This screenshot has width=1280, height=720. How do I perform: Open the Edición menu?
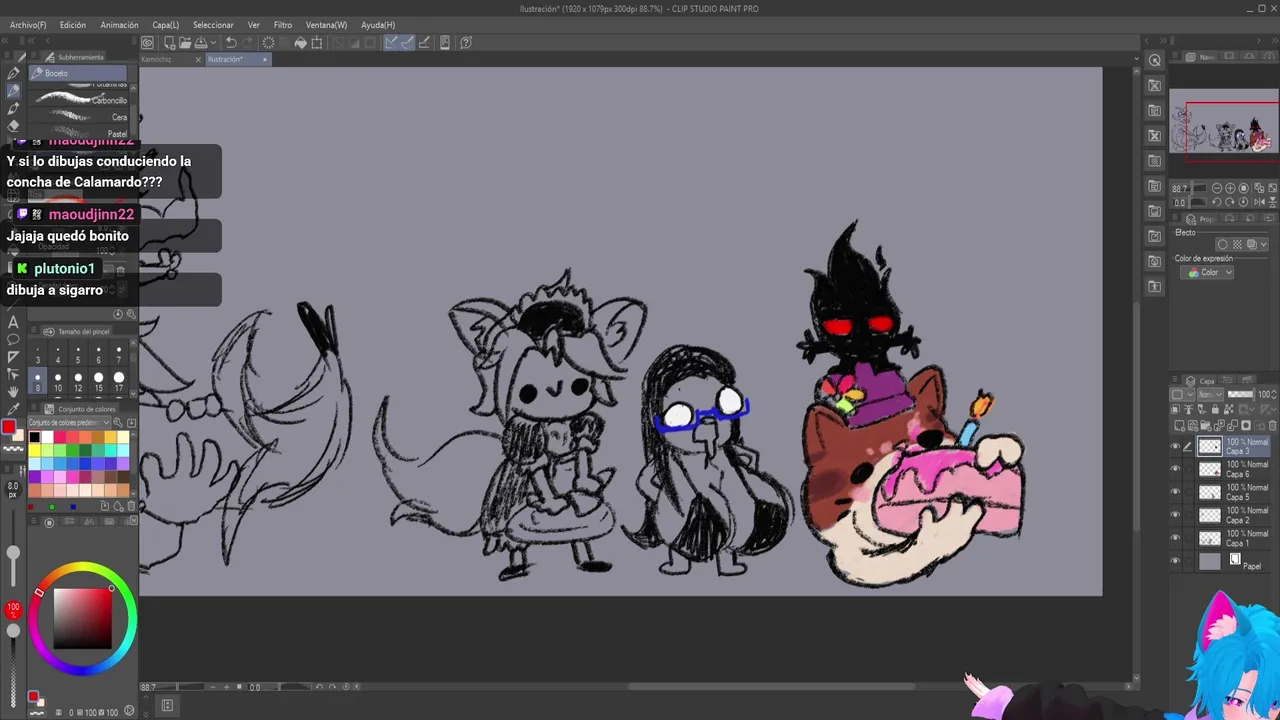[72, 25]
